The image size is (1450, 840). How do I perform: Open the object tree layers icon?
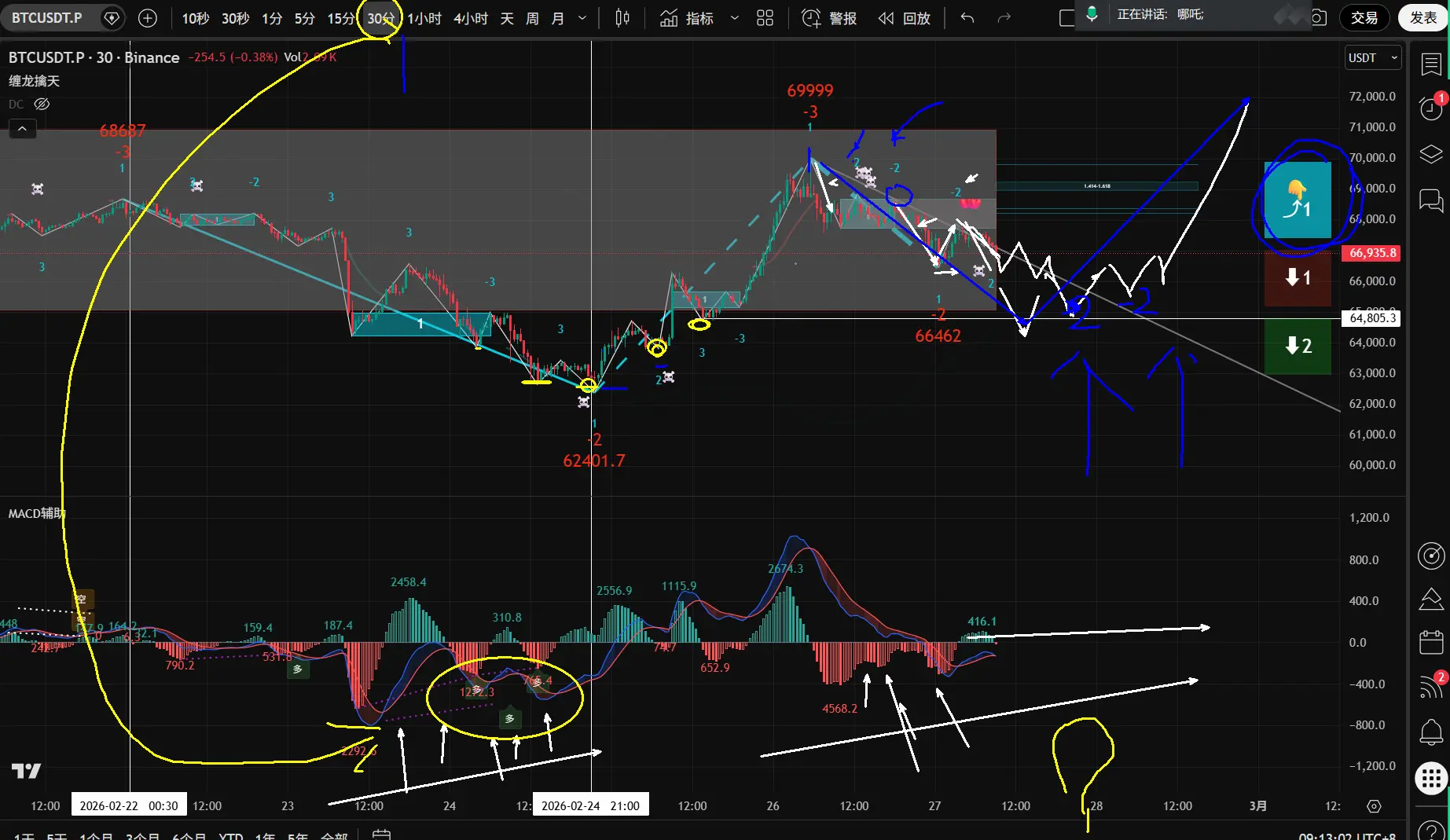click(x=1431, y=154)
